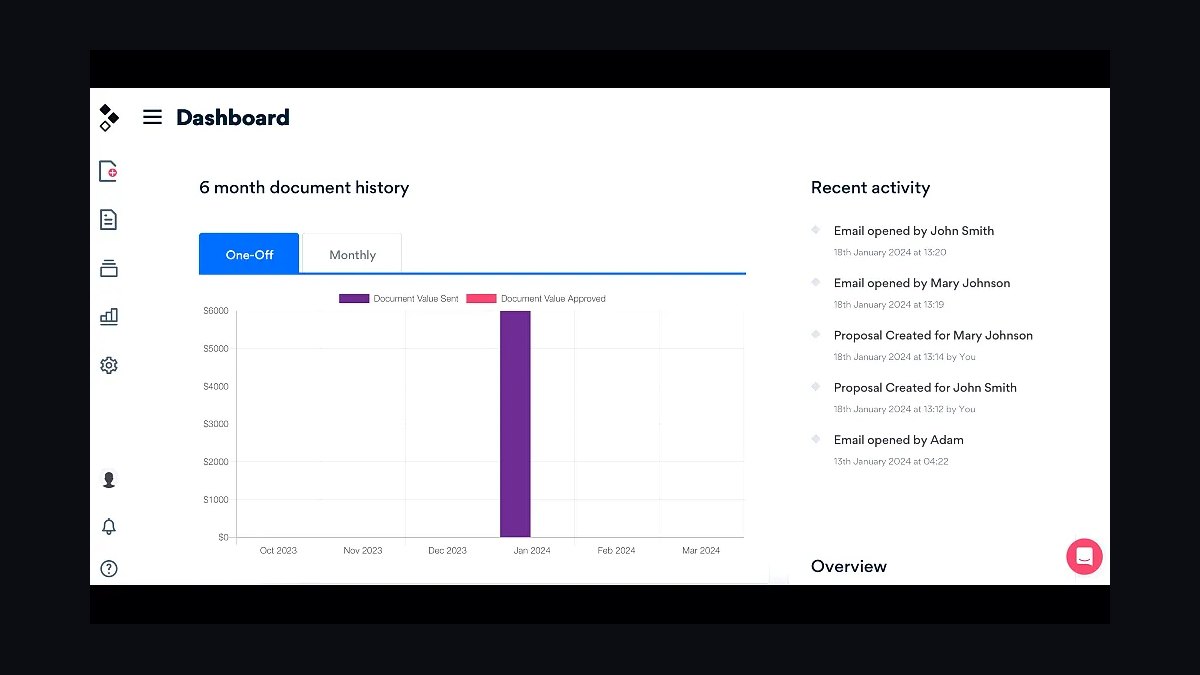The width and height of the screenshot is (1200, 675).
Task: Click the 'Feb 2024' axis label
Action: tap(616, 551)
